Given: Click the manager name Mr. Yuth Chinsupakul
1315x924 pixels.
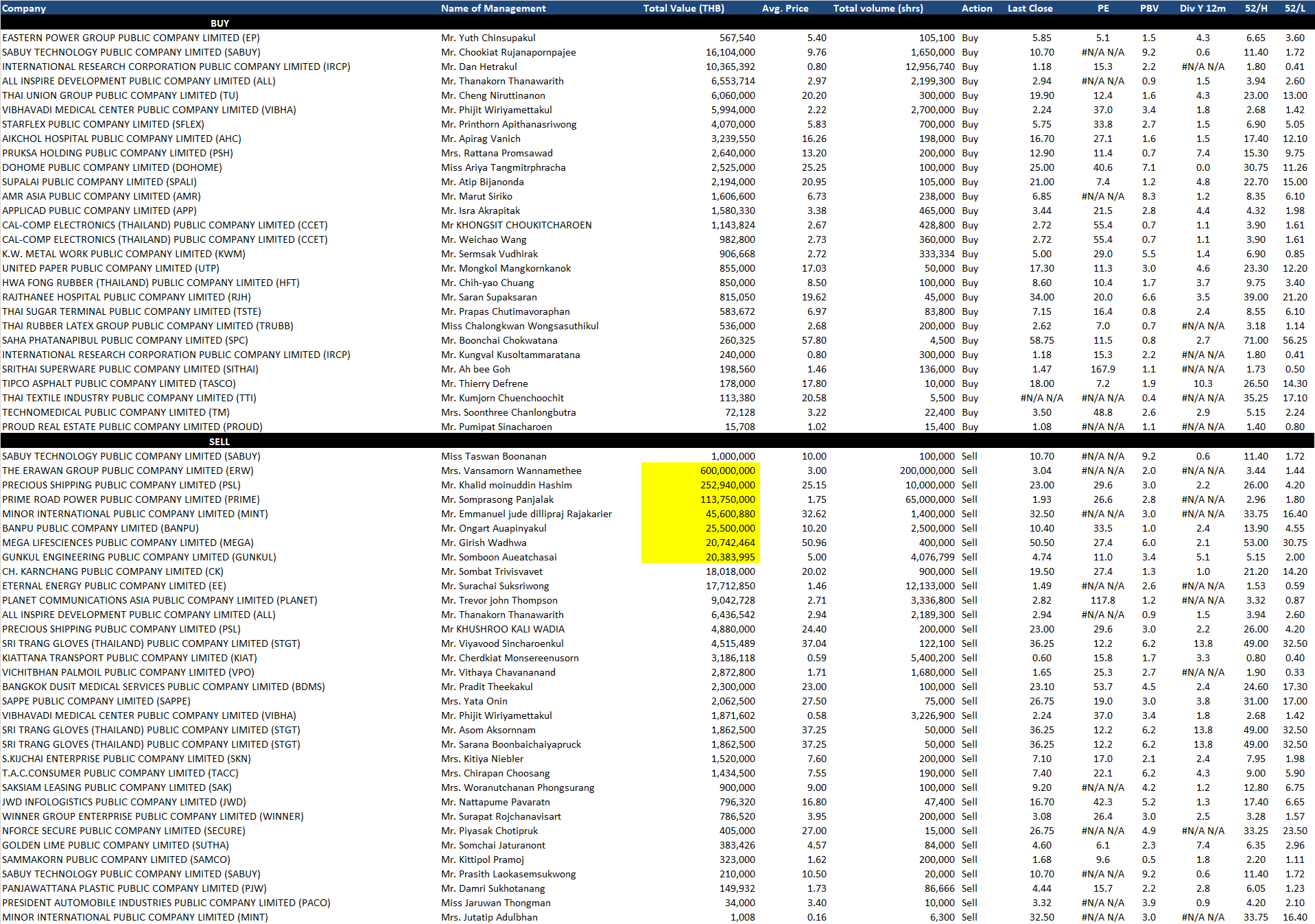Looking at the screenshot, I should point(488,38).
